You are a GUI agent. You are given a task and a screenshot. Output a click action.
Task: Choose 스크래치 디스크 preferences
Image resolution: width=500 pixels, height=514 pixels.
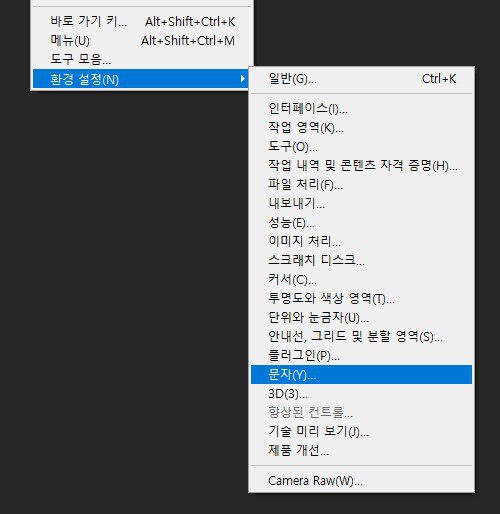361,260
